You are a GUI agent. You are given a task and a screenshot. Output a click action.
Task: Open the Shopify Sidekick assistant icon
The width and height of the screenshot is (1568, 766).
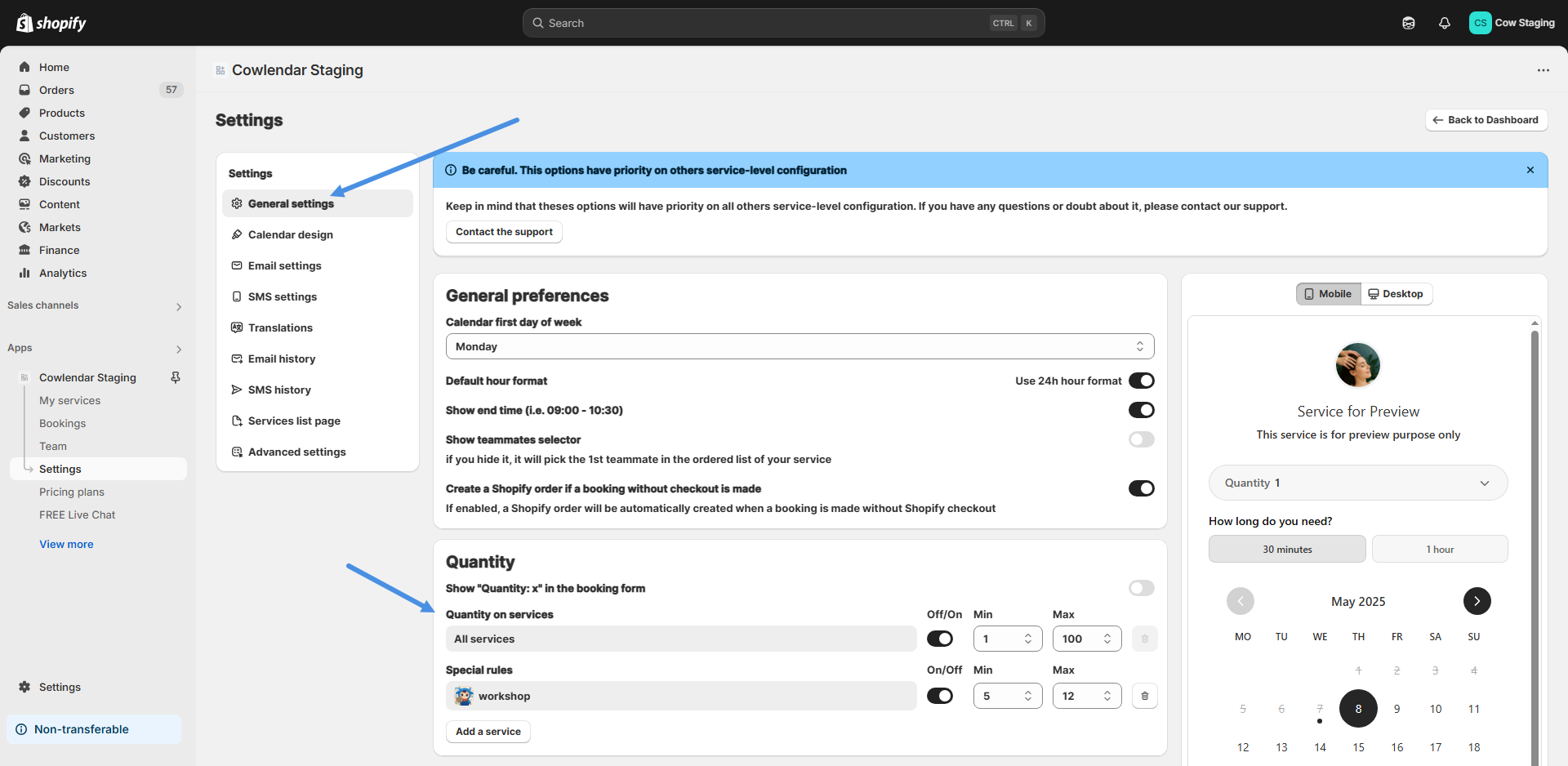pyautogui.click(x=1408, y=23)
